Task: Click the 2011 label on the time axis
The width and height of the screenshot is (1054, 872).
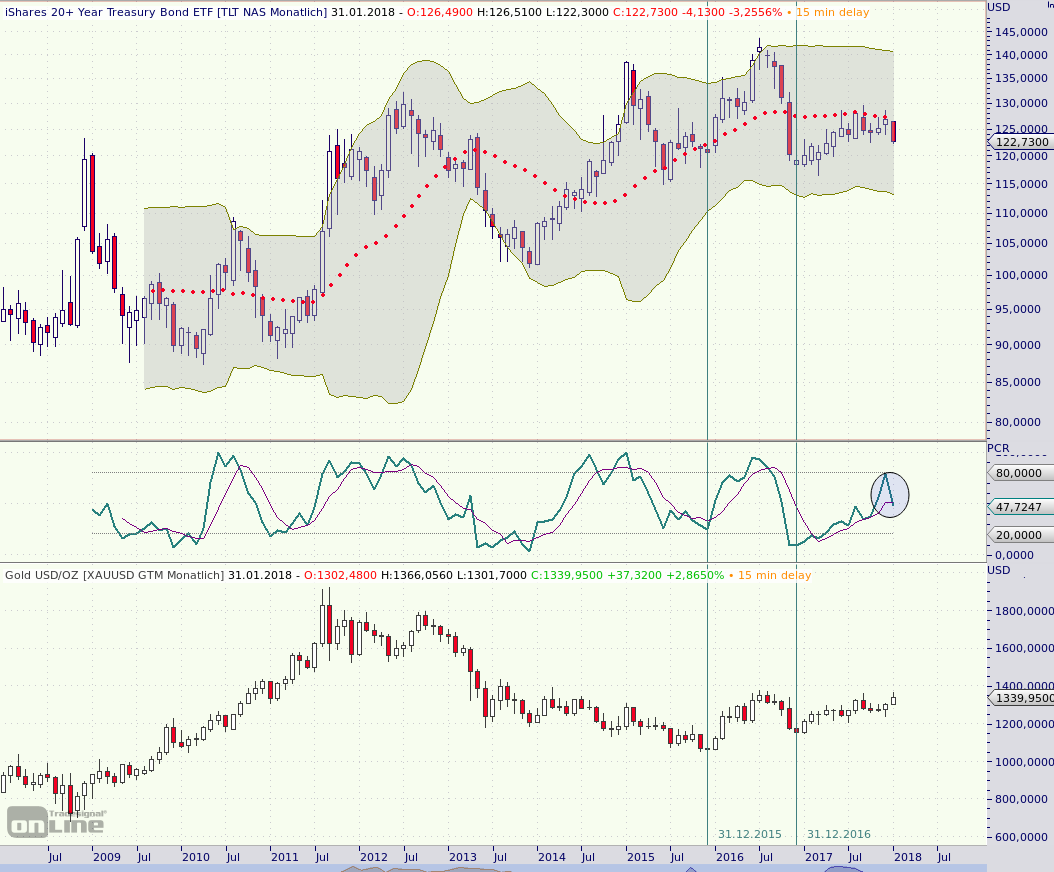Action: tap(284, 857)
